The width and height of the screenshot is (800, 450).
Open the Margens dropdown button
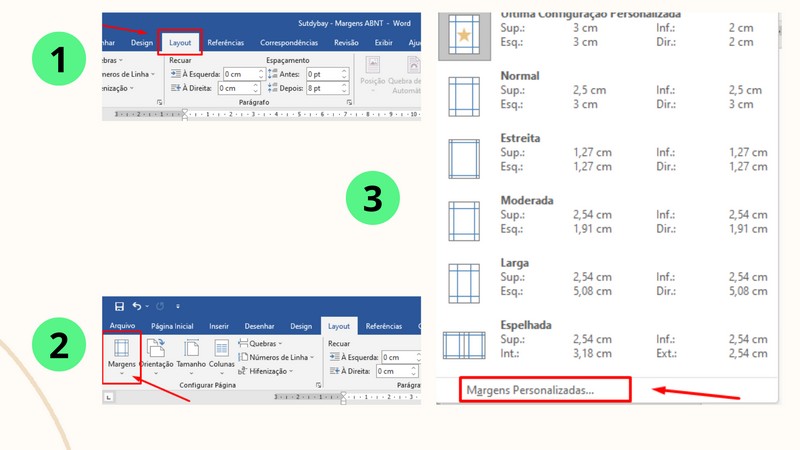(121, 357)
